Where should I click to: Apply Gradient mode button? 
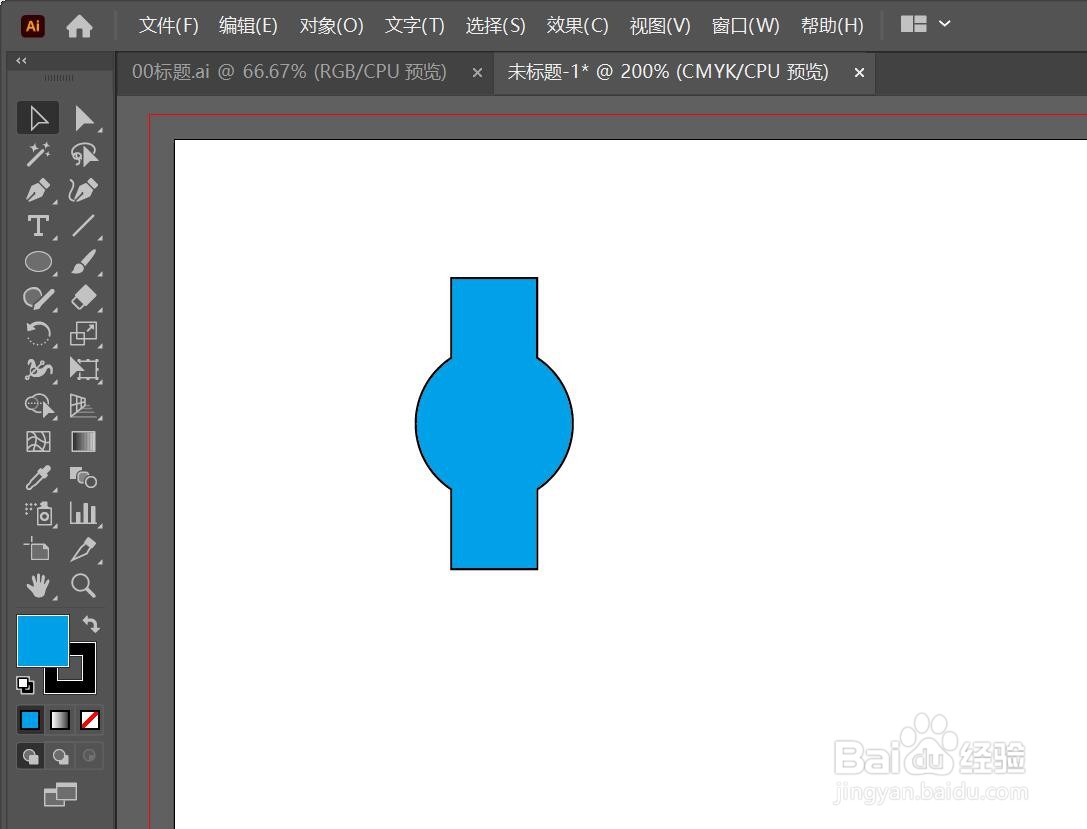click(x=60, y=720)
